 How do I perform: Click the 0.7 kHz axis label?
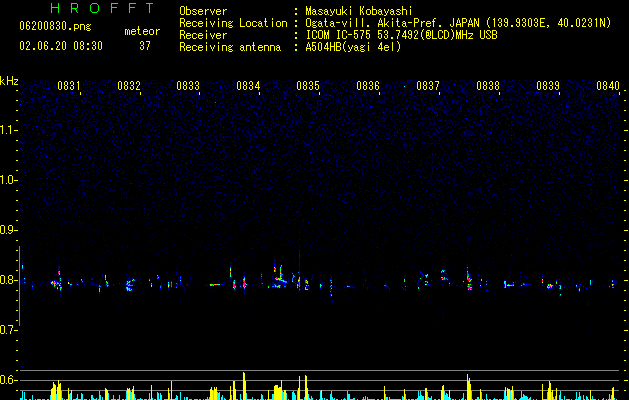pyautogui.click(x=9, y=330)
